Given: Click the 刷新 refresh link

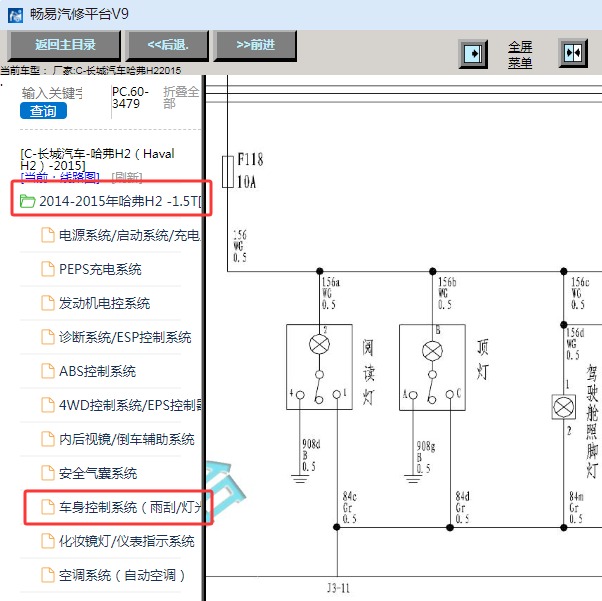Looking at the screenshot, I should click(127, 177).
